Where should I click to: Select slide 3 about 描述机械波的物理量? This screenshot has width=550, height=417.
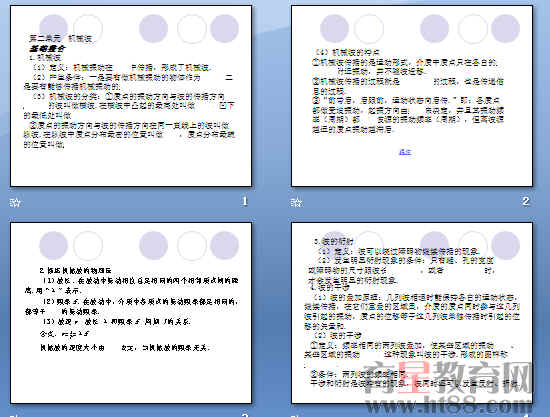click(131, 313)
